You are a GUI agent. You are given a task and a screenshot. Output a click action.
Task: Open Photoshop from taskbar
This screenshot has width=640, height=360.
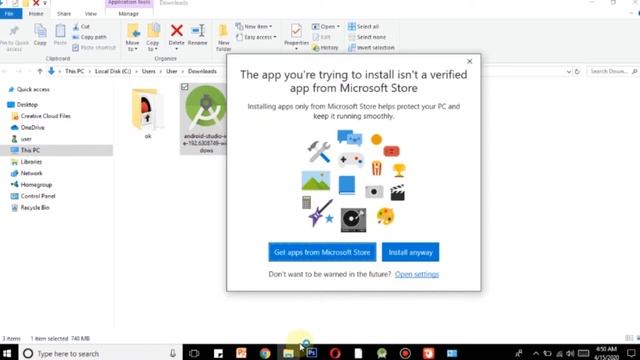pos(312,353)
